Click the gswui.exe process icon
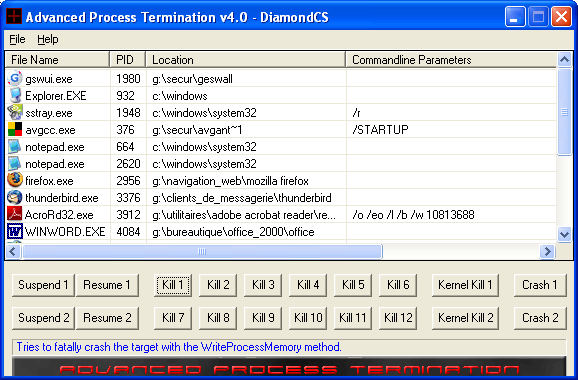The height and width of the screenshot is (380, 578). [x=15, y=79]
